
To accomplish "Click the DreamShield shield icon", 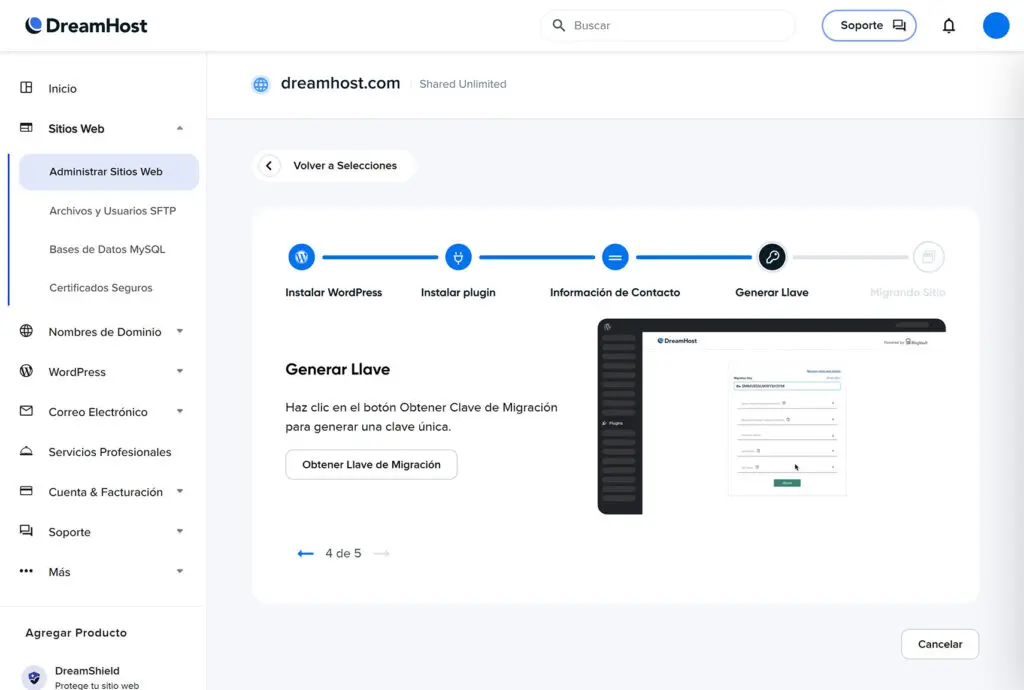I will [x=34, y=678].
